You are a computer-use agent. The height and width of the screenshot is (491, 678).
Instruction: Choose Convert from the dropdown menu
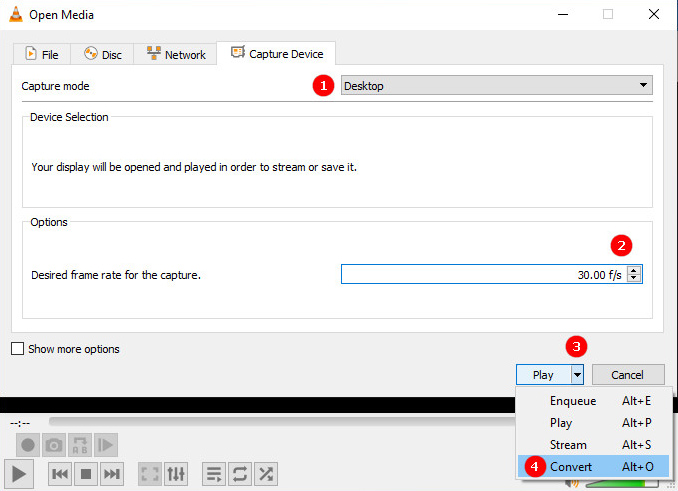[x=593, y=467]
